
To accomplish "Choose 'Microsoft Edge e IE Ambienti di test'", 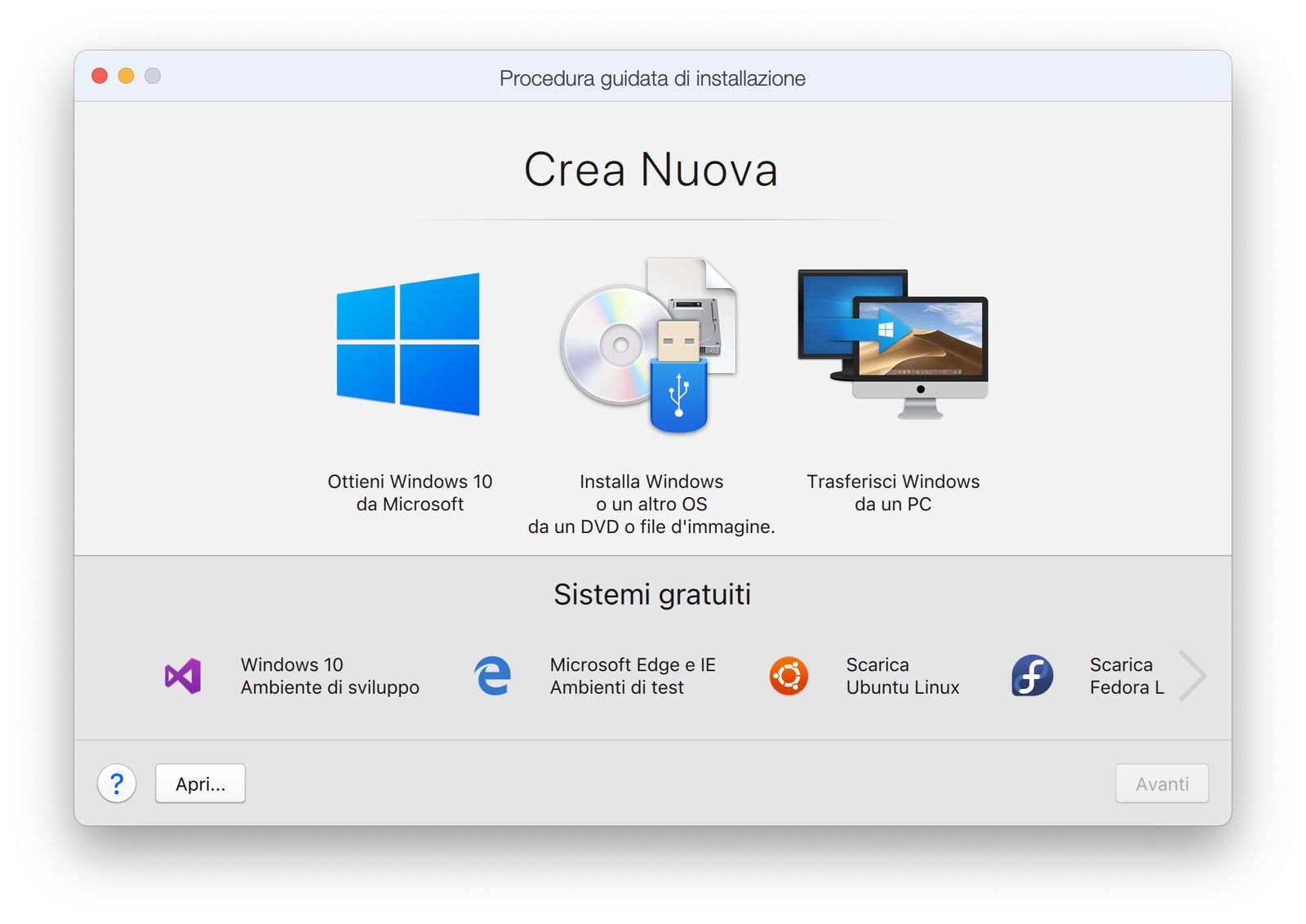I will pyautogui.click(x=633, y=676).
